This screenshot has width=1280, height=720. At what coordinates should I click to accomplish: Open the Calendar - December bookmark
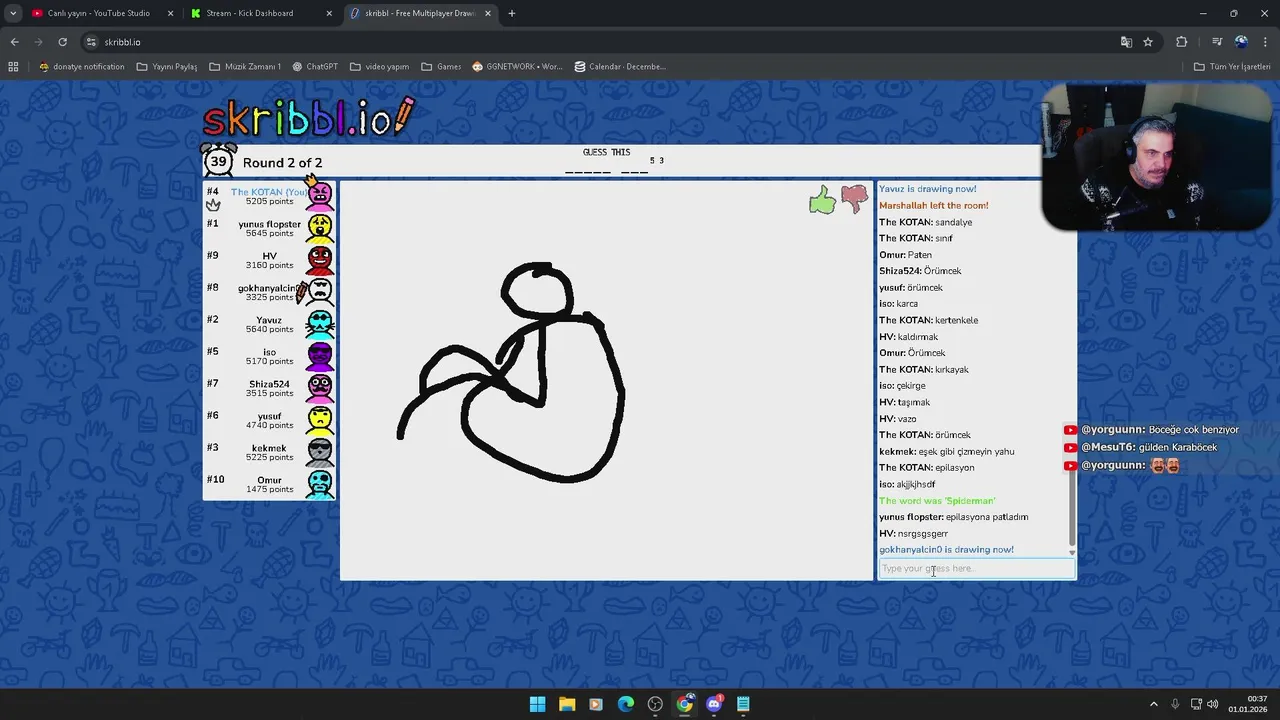tap(620, 67)
